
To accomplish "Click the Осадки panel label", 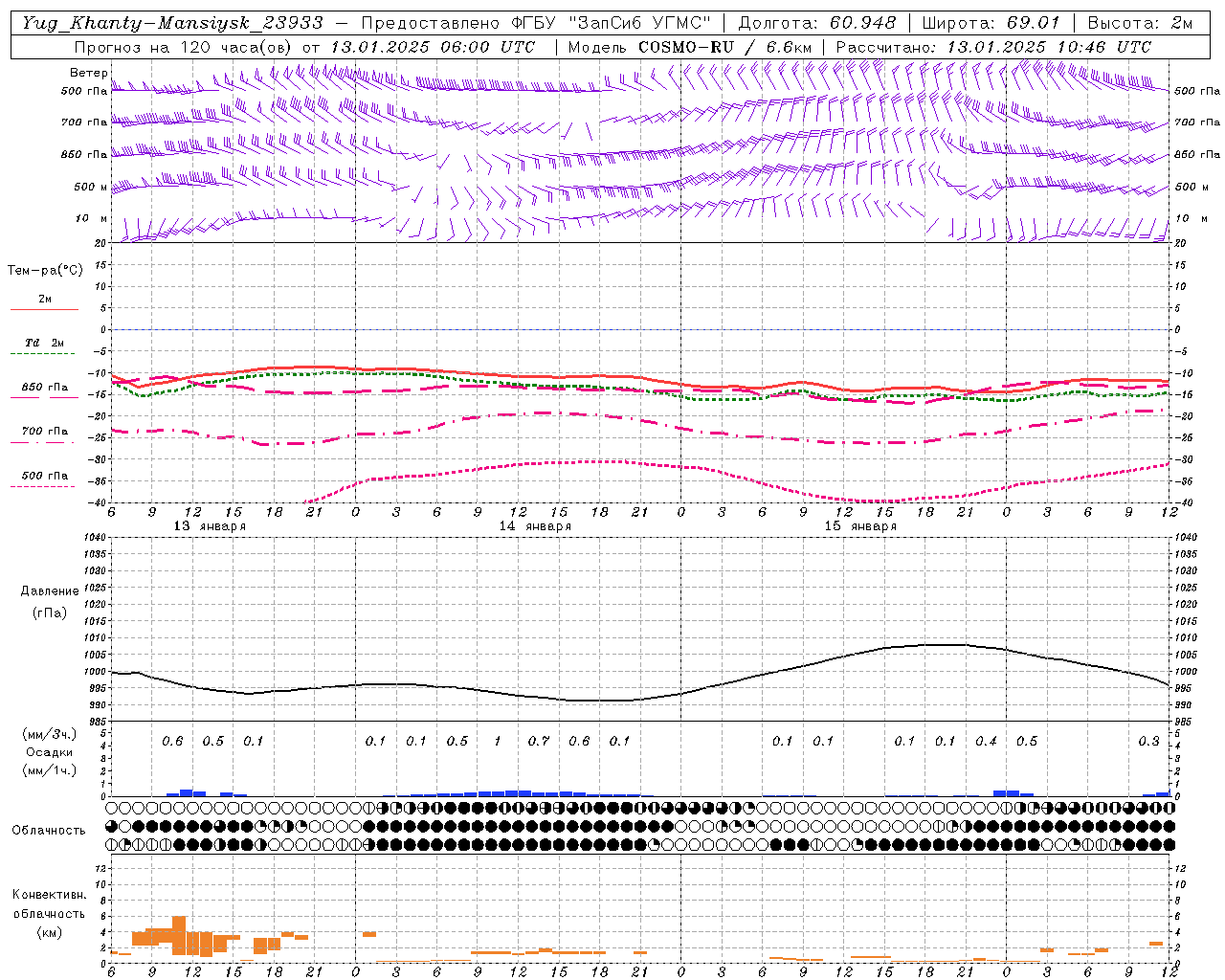I will pos(49,752).
